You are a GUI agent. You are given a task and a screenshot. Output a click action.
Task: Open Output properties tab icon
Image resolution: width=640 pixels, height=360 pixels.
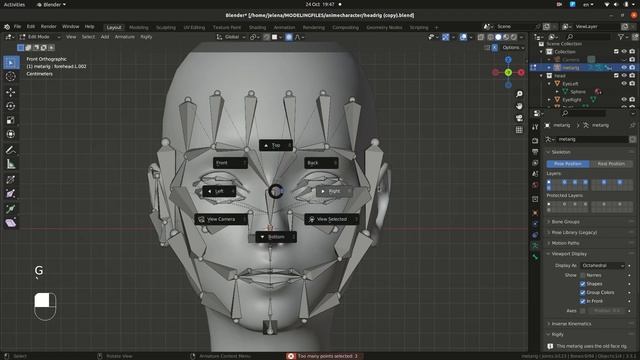click(x=535, y=152)
